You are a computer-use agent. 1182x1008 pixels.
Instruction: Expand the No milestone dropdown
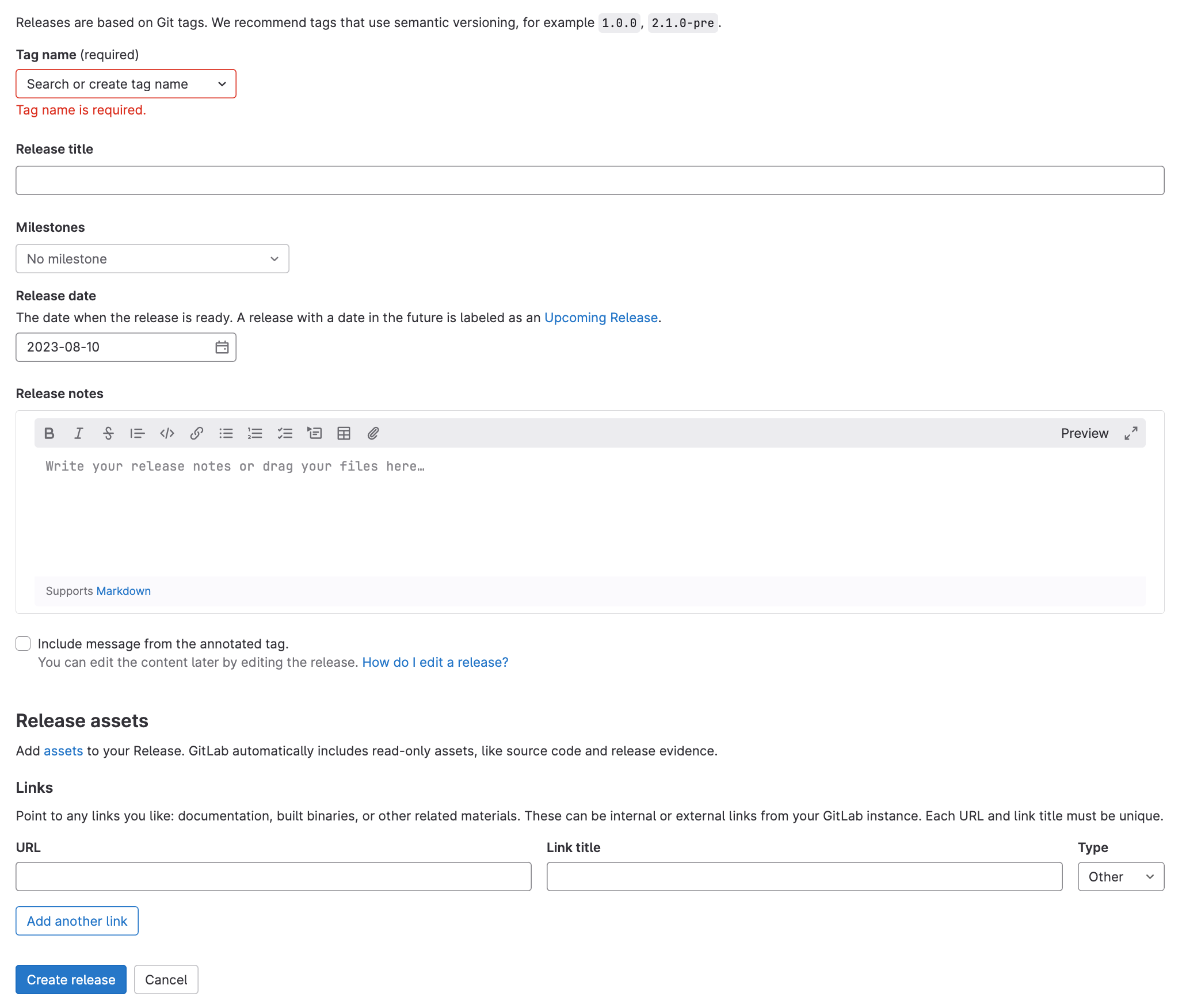[x=152, y=259]
